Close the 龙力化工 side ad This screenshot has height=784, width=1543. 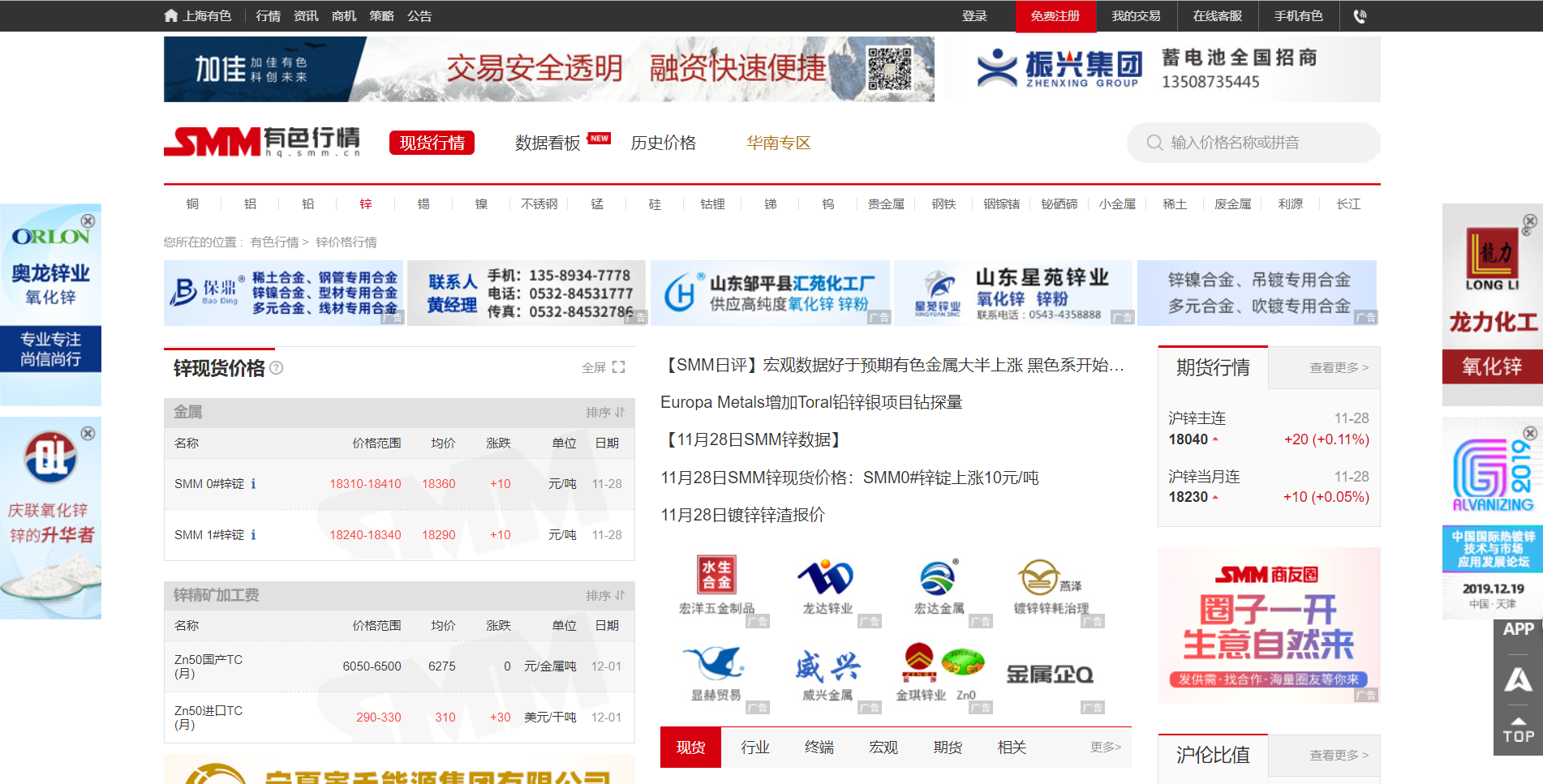click(x=1529, y=221)
